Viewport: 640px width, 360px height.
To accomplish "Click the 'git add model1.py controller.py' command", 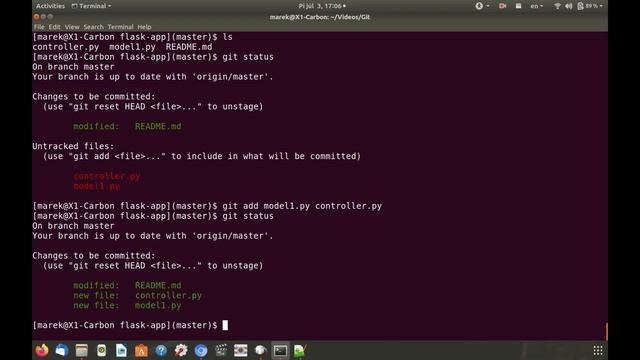I will pos(302,206).
